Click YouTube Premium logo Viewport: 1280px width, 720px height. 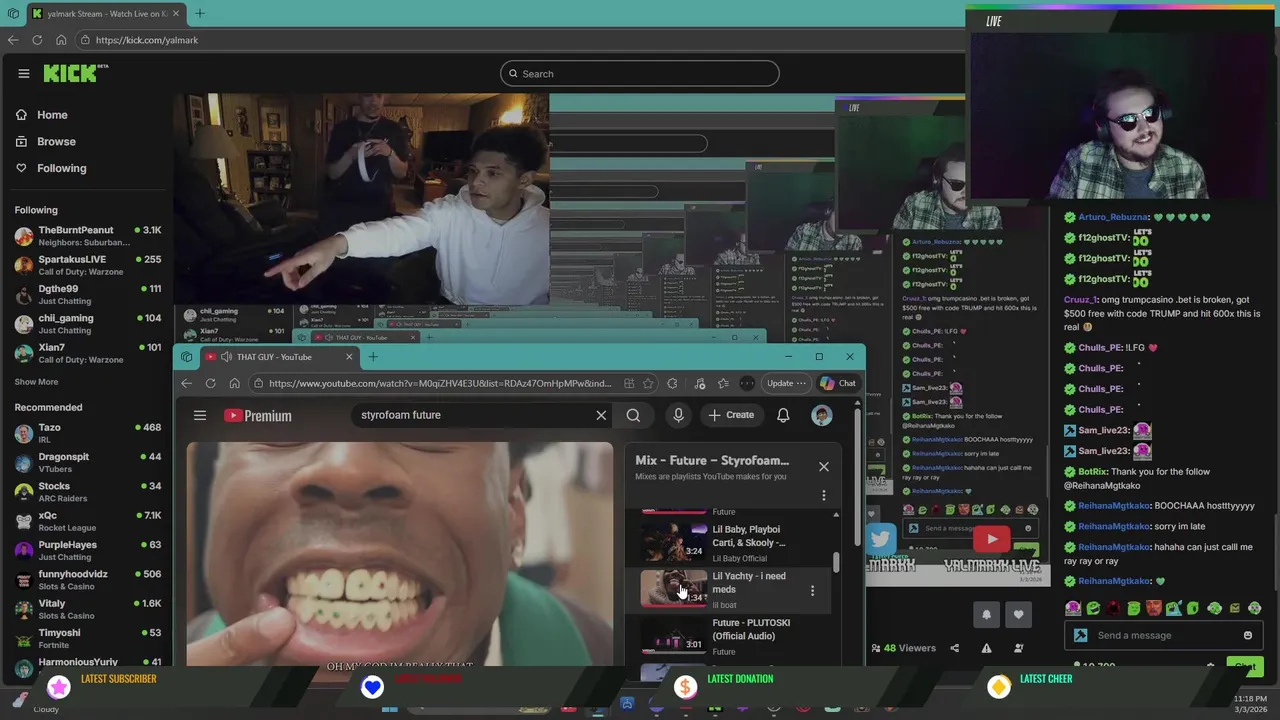[258, 415]
